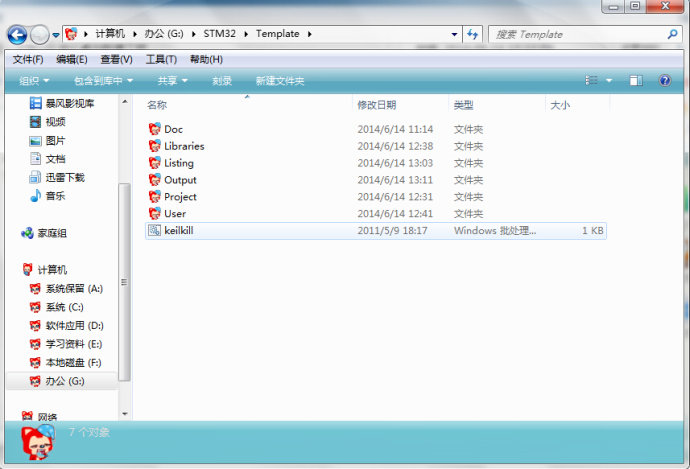Open the 组织 dropdown menu

(34, 81)
